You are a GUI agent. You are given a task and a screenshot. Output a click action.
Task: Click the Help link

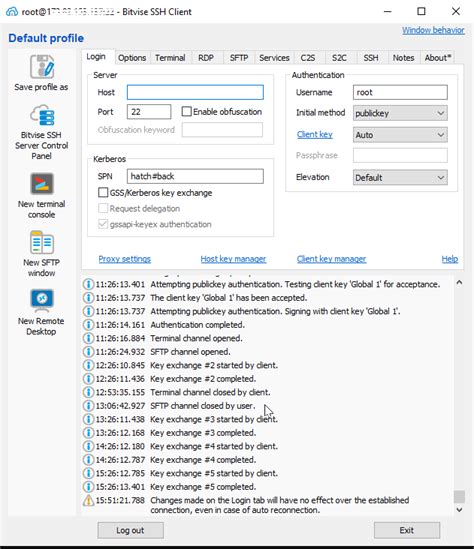coord(449,259)
